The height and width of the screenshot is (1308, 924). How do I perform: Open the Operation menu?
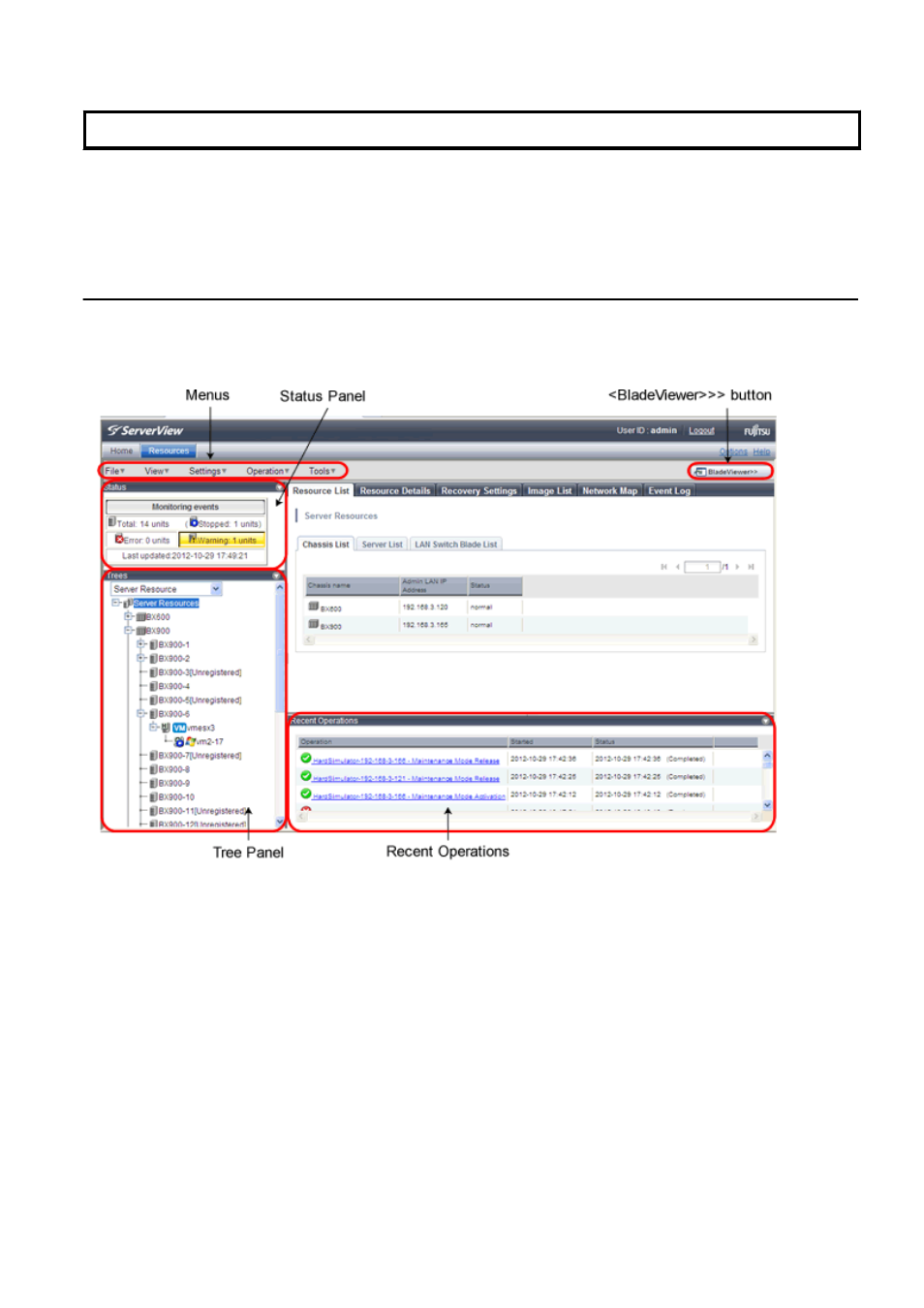click(x=267, y=471)
